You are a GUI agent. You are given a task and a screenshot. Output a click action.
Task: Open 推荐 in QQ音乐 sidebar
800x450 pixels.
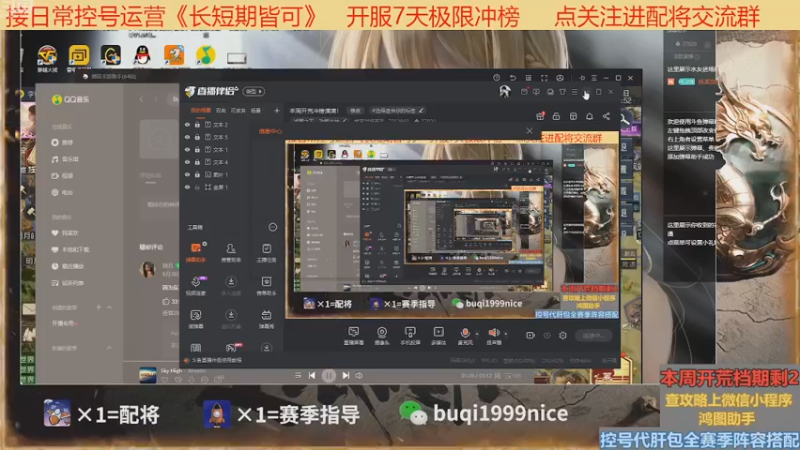(62, 142)
